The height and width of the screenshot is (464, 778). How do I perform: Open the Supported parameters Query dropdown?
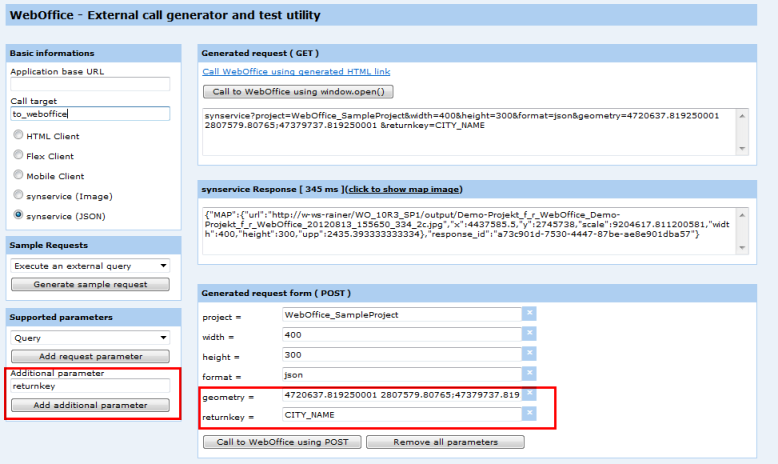90,338
